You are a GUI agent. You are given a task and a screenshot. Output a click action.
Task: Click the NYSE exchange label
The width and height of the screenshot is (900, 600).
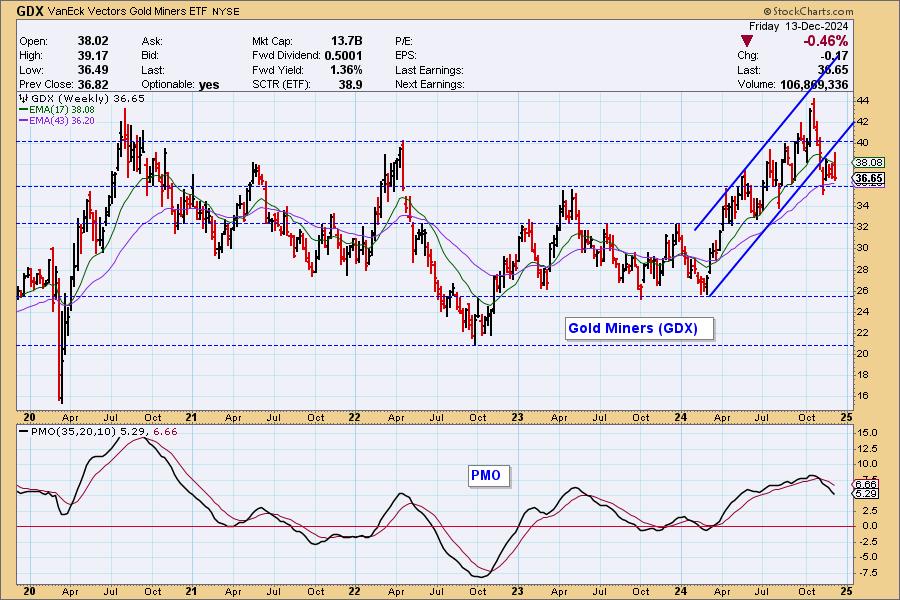click(x=226, y=11)
